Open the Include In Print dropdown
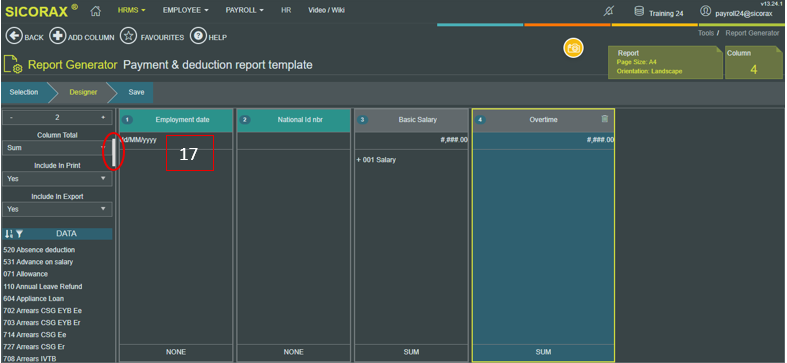Image resolution: width=787 pixels, height=363 pixels. [x=57, y=179]
